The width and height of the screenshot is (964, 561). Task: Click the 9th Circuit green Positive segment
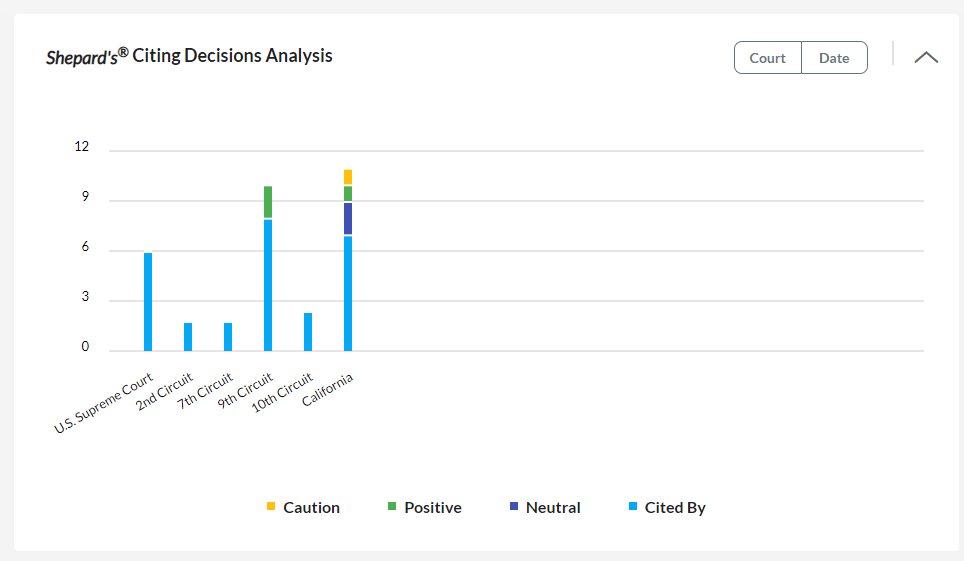tap(268, 202)
